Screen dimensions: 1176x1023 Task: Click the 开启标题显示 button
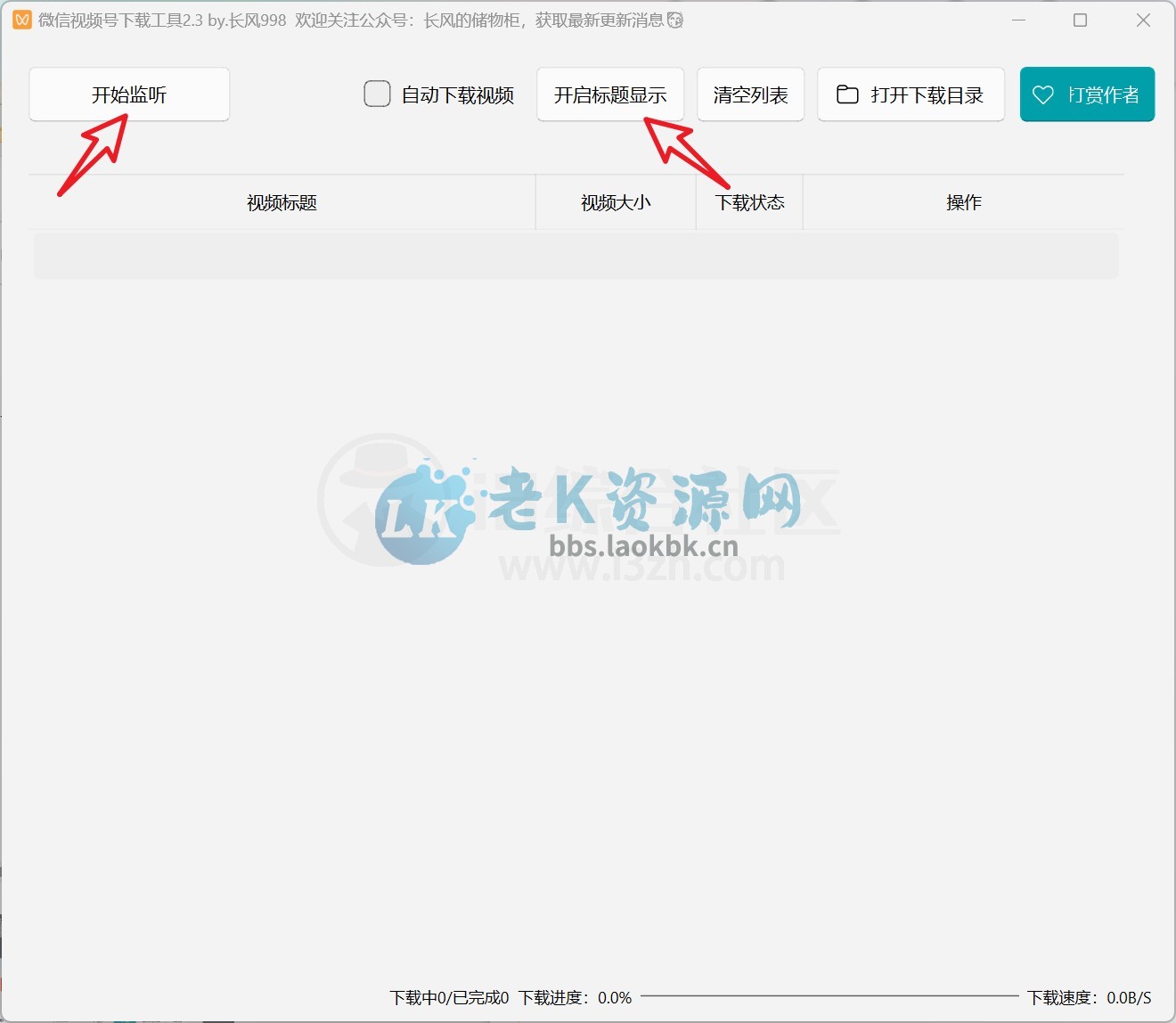coord(610,94)
